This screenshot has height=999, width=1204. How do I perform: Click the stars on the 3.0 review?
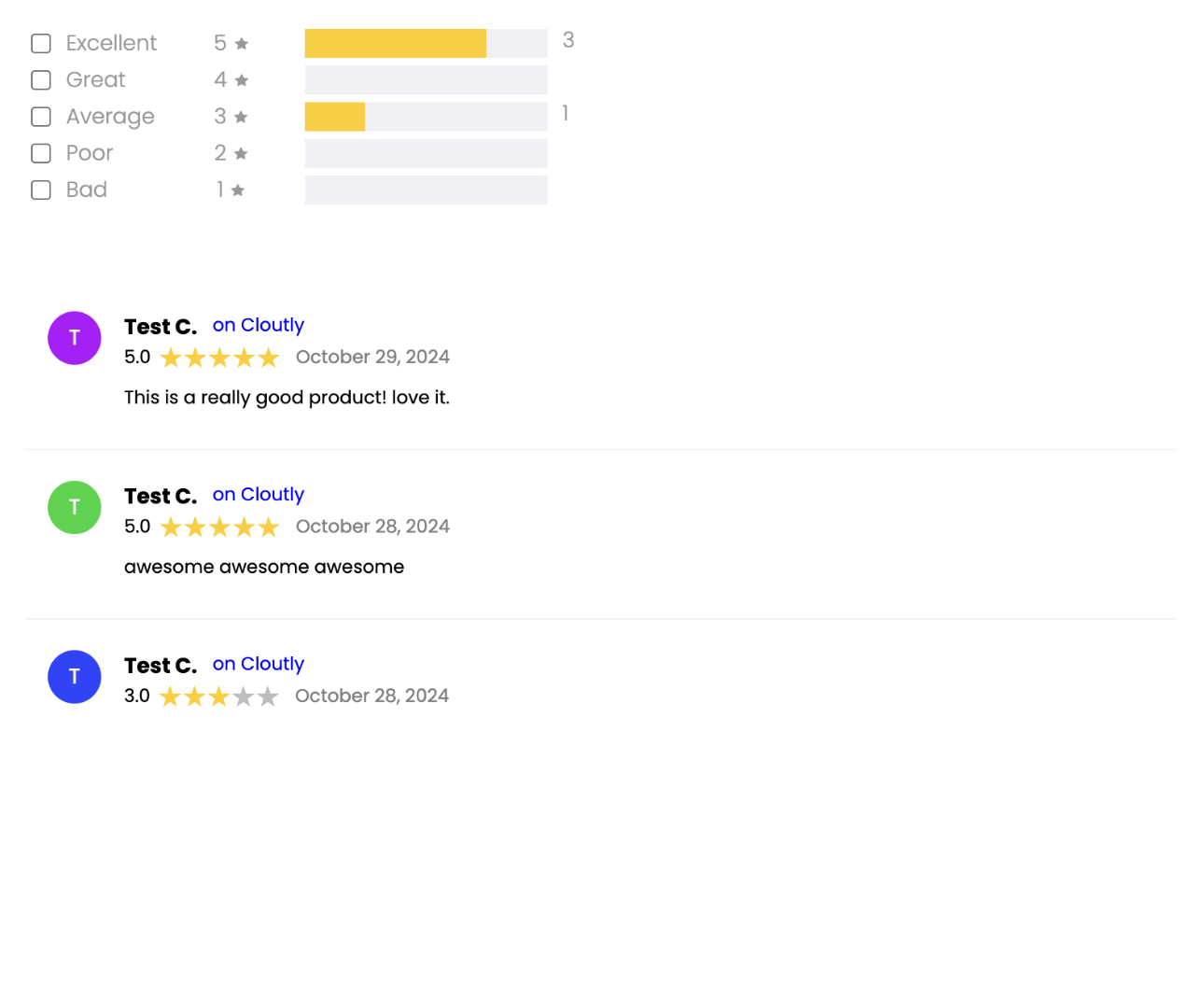219,696
